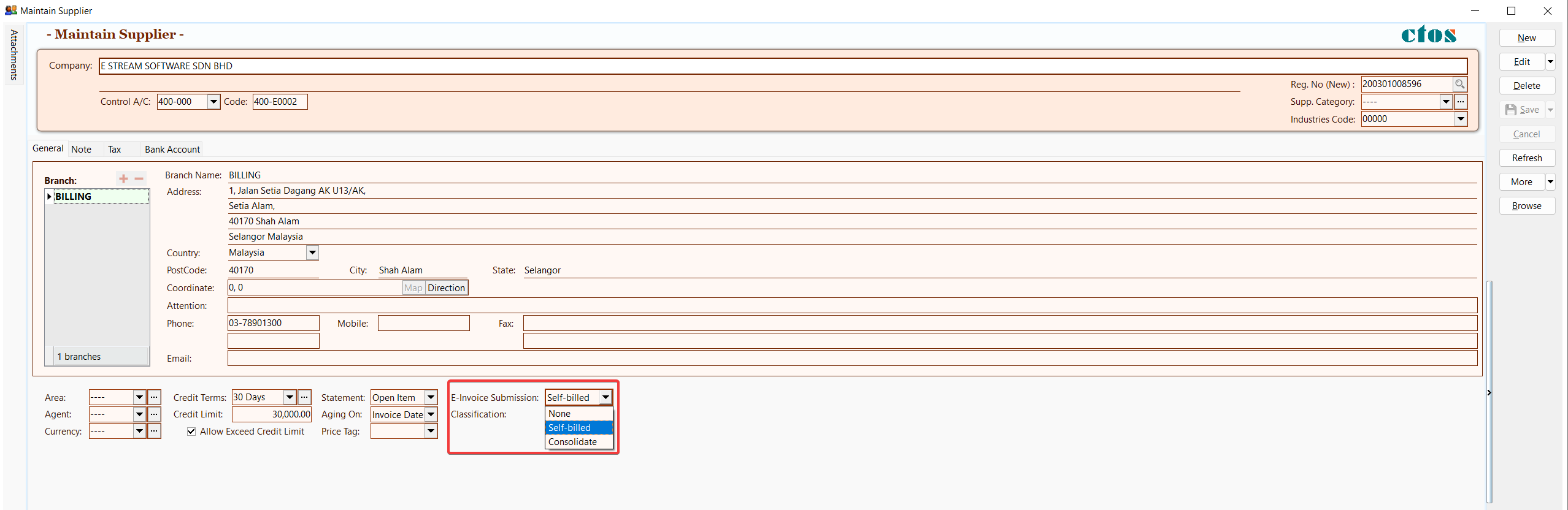Click the Reg. No search magnifier icon
The width and height of the screenshot is (1568, 510).
1459,84
